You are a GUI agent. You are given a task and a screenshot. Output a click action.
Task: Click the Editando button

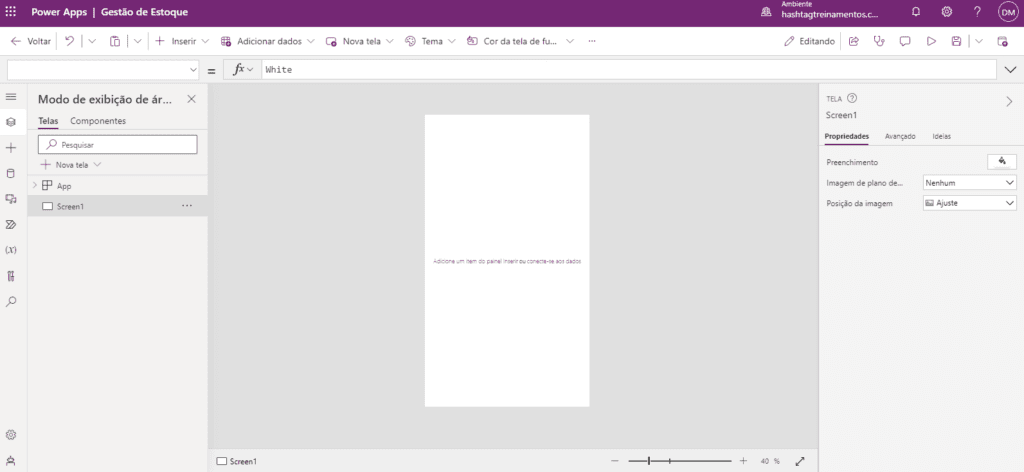click(x=809, y=41)
